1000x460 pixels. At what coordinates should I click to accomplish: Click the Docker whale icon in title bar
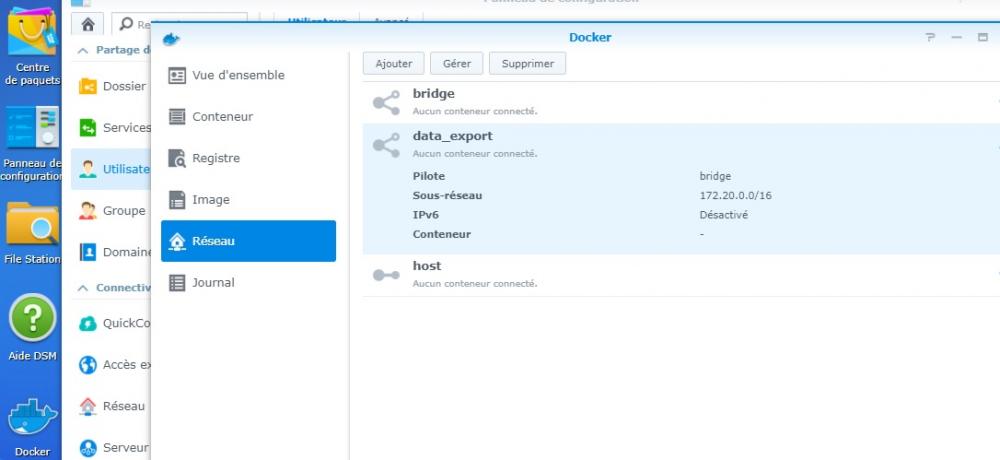(171, 39)
